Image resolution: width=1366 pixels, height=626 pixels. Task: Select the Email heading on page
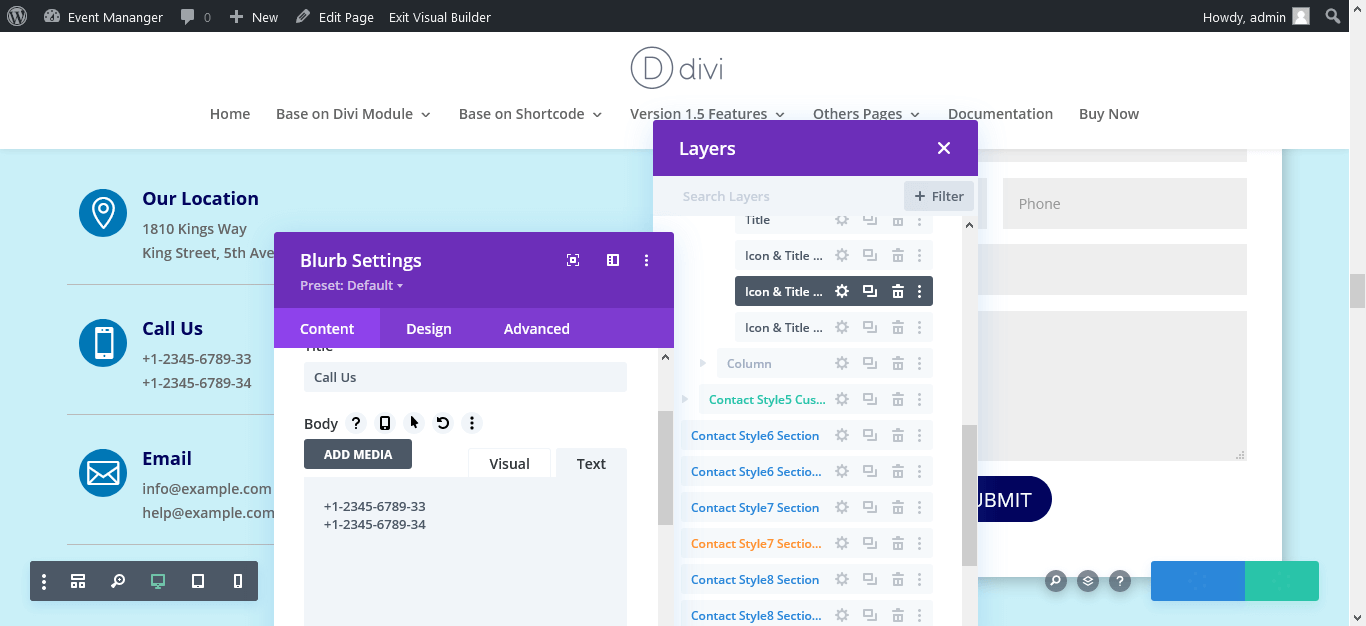pos(167,458)
